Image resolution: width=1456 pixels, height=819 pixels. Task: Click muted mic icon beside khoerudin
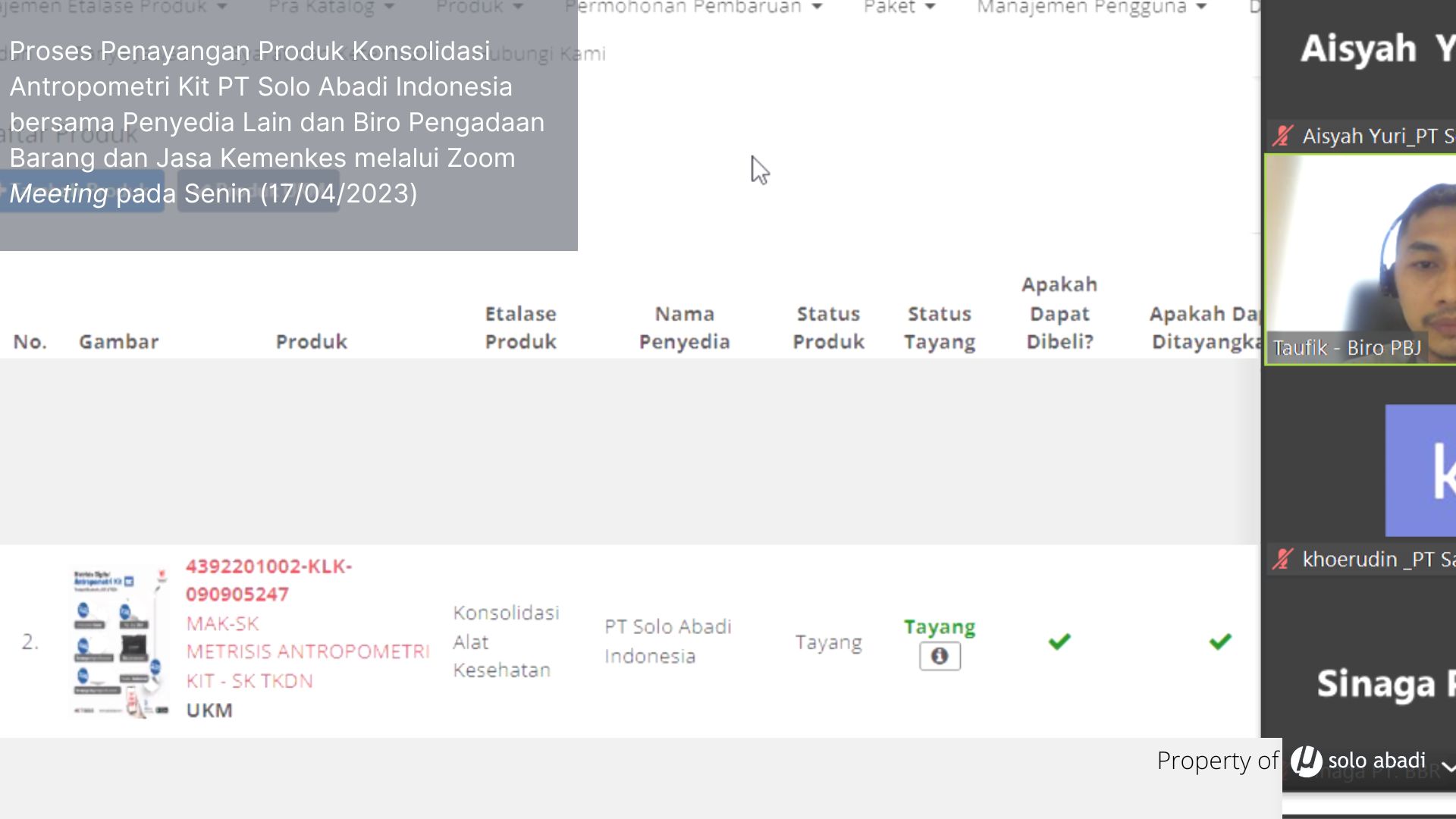1283,559
